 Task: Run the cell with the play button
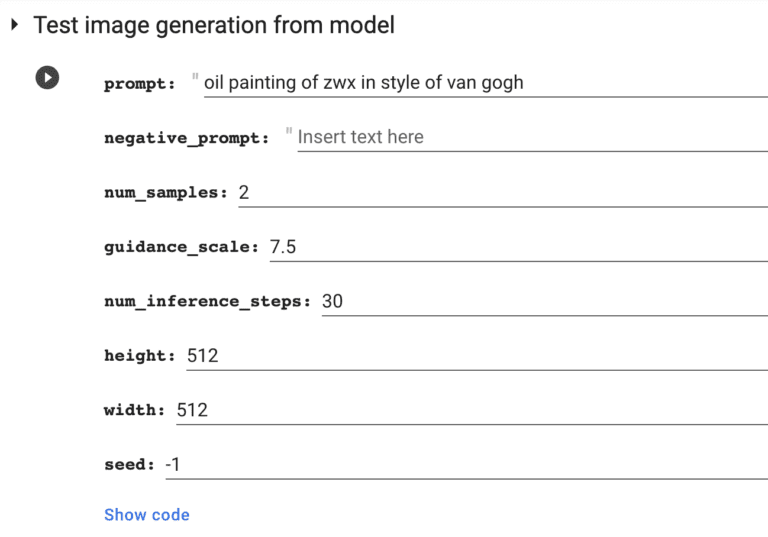pyautogui.click(x=47, y=77)
